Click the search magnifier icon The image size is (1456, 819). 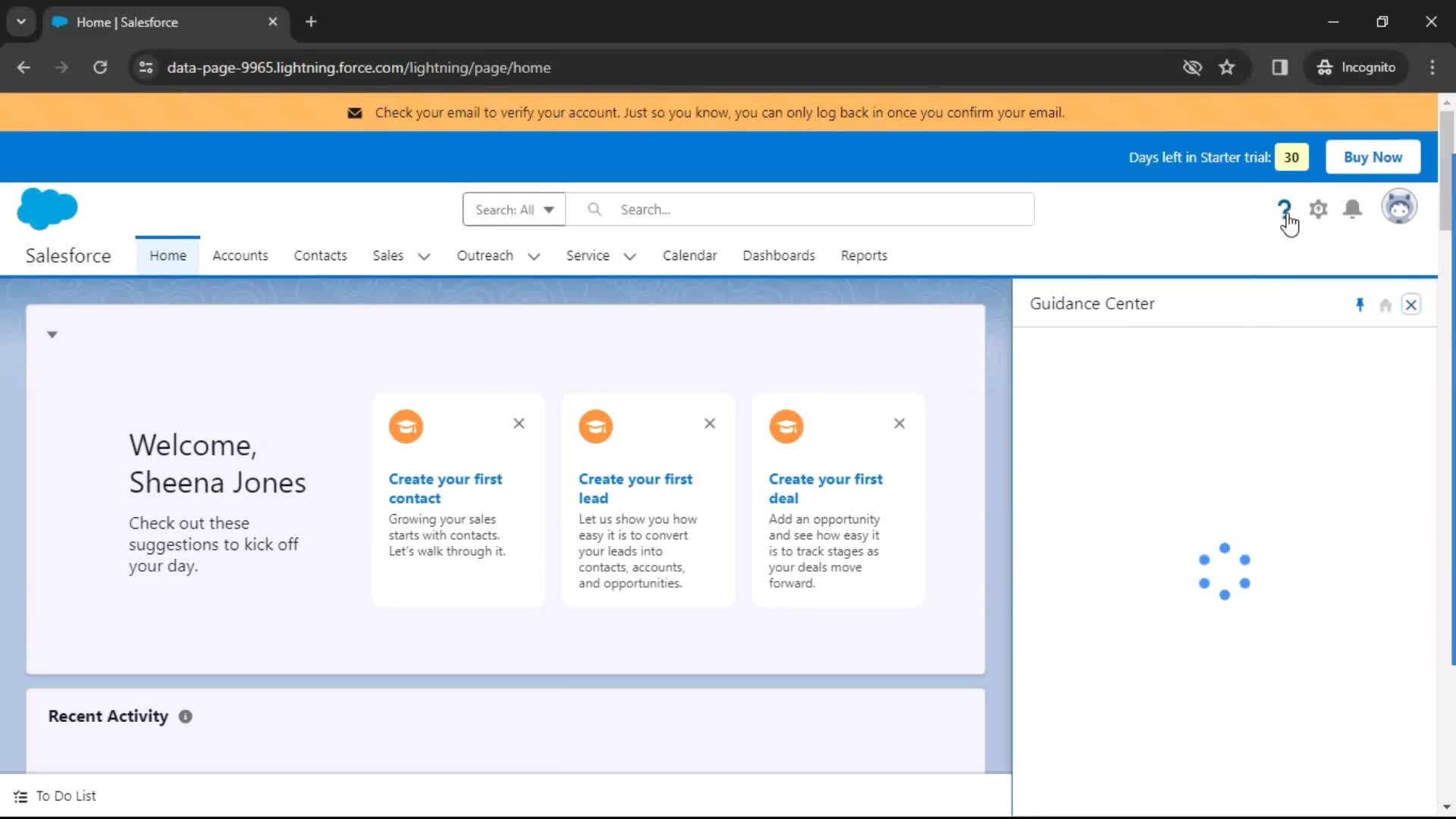pyautogui.click(x=595, y=209)
